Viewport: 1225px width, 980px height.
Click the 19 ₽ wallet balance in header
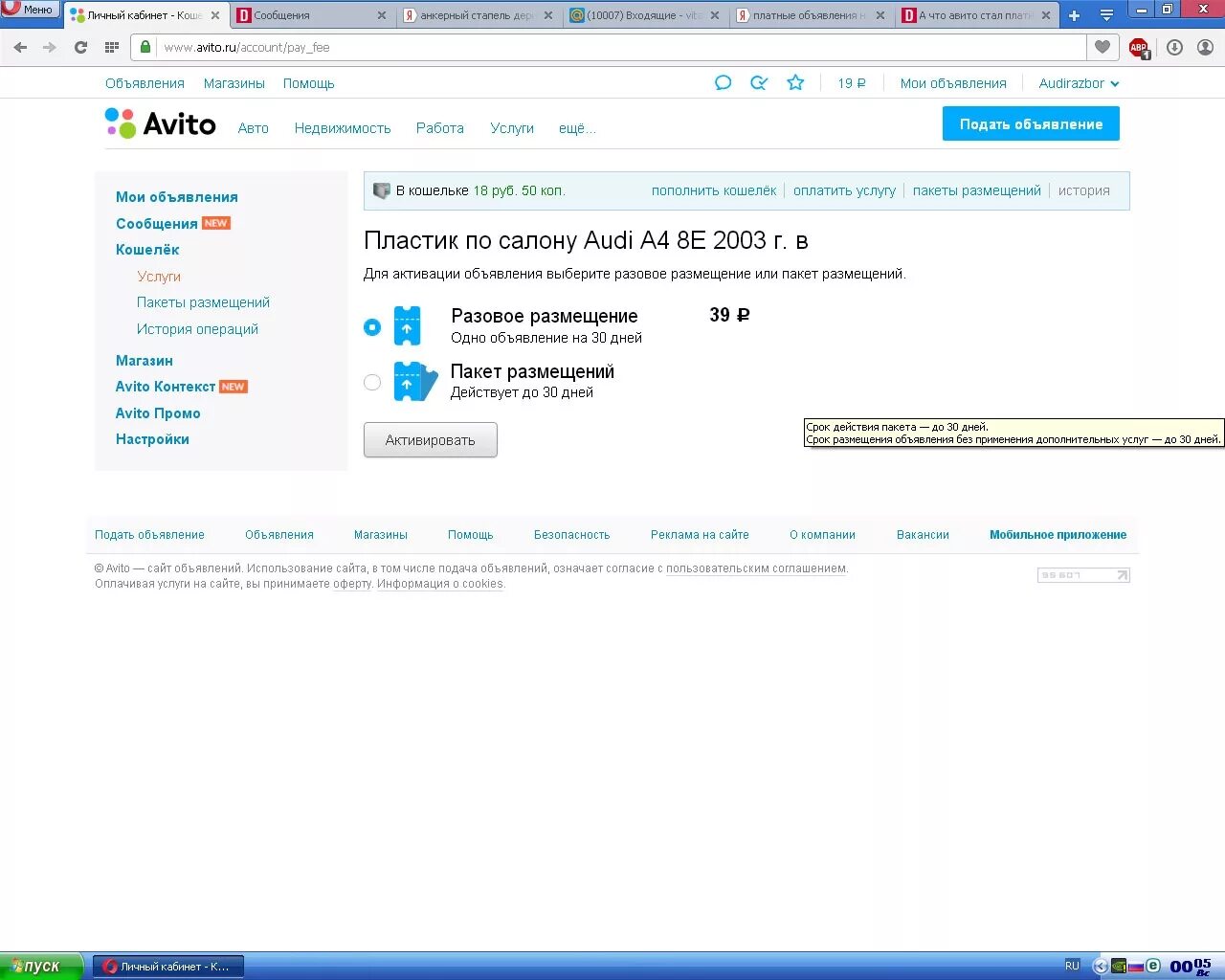pyautogui.click(x=852, y=83)
